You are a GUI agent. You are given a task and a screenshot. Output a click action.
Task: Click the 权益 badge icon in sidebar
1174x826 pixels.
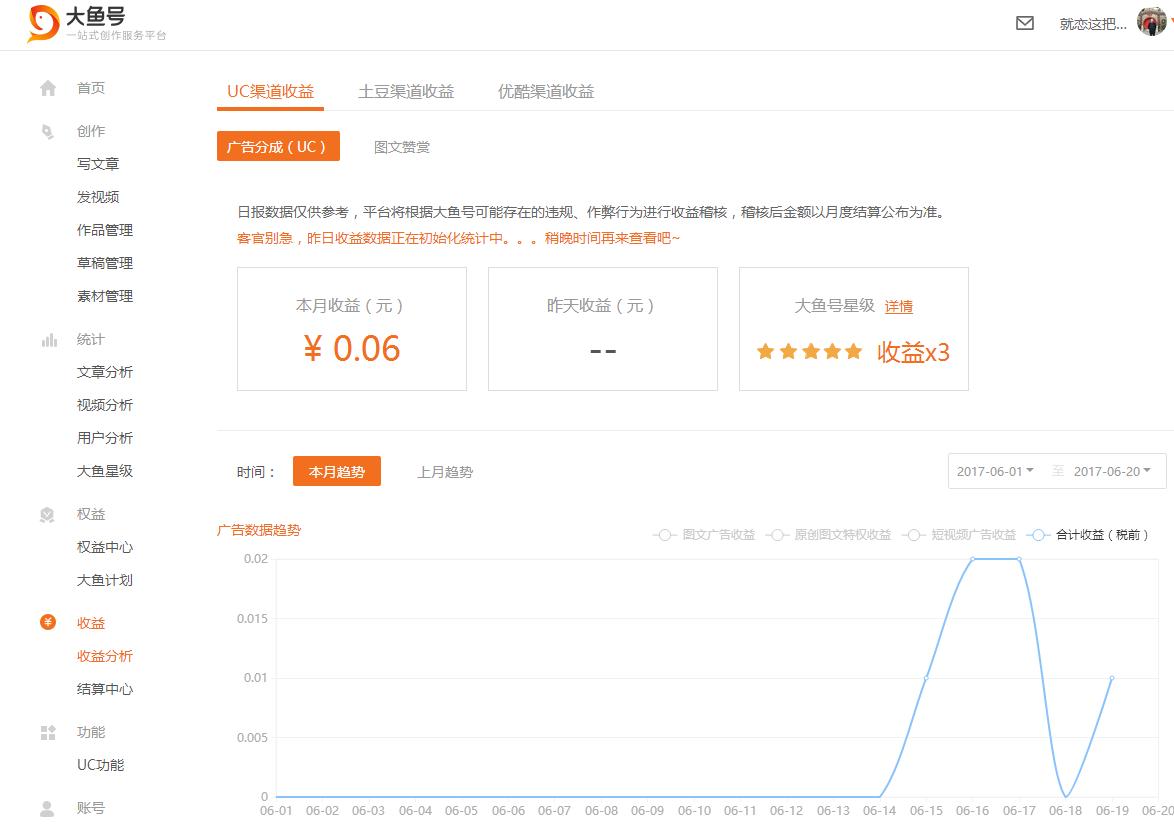click(48, 514)
